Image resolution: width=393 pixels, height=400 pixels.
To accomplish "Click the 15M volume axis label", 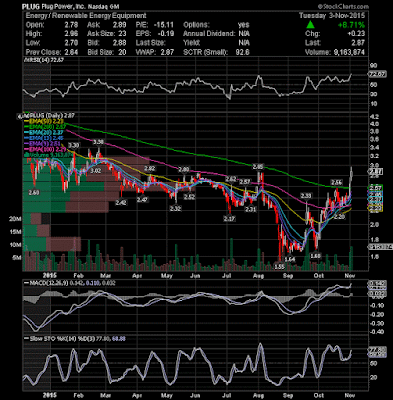I will tap(16, 232).
